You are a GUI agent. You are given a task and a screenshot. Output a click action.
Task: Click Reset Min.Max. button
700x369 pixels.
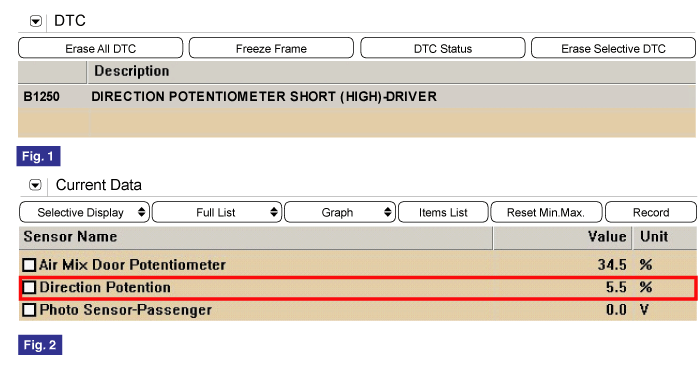(546, 212)
